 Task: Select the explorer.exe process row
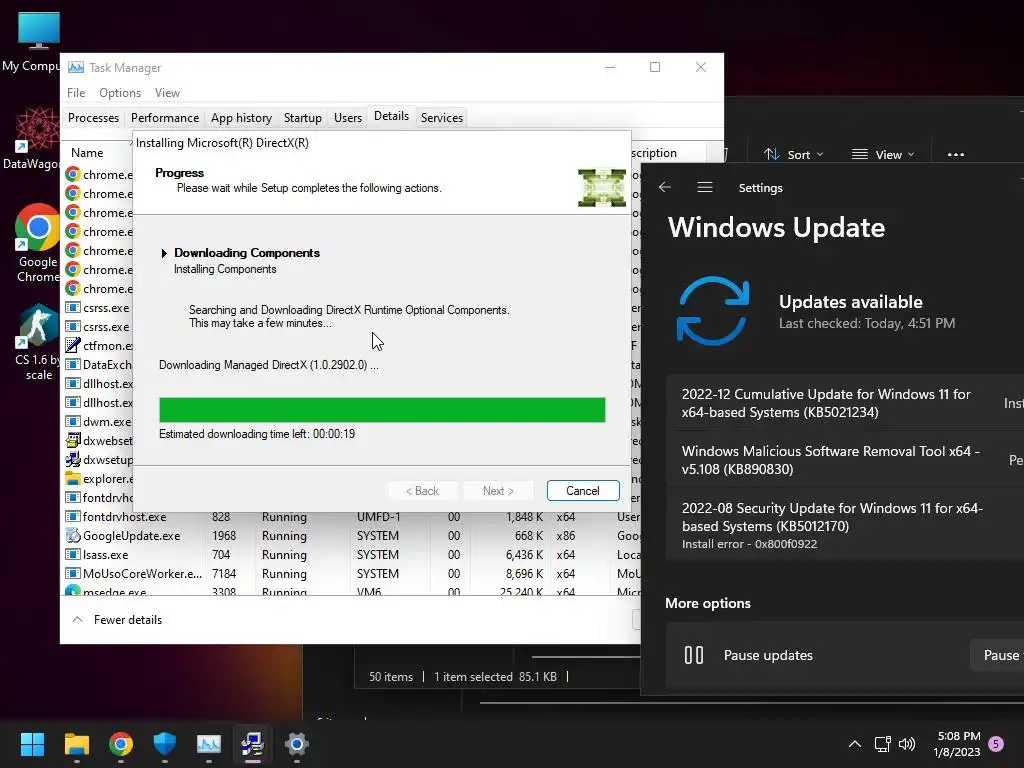tap(98, 479)
